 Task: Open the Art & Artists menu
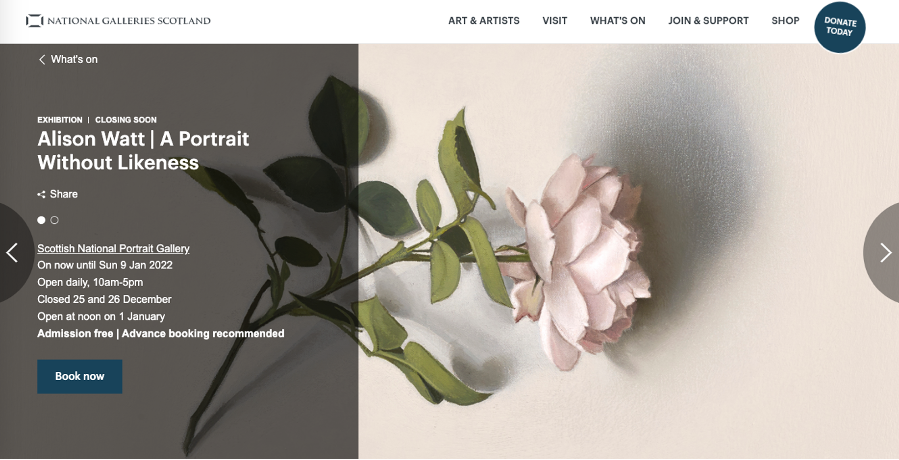point(484,21)
